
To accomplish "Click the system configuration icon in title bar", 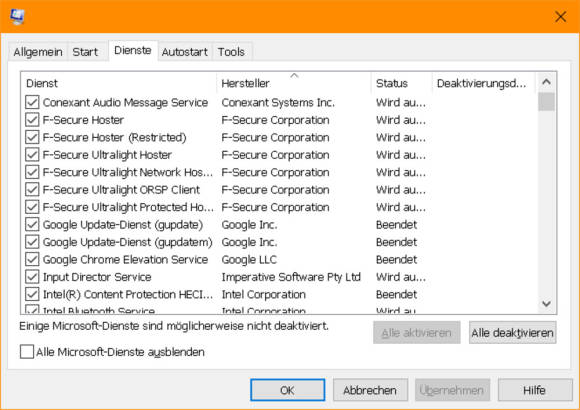I will [17, 16].
